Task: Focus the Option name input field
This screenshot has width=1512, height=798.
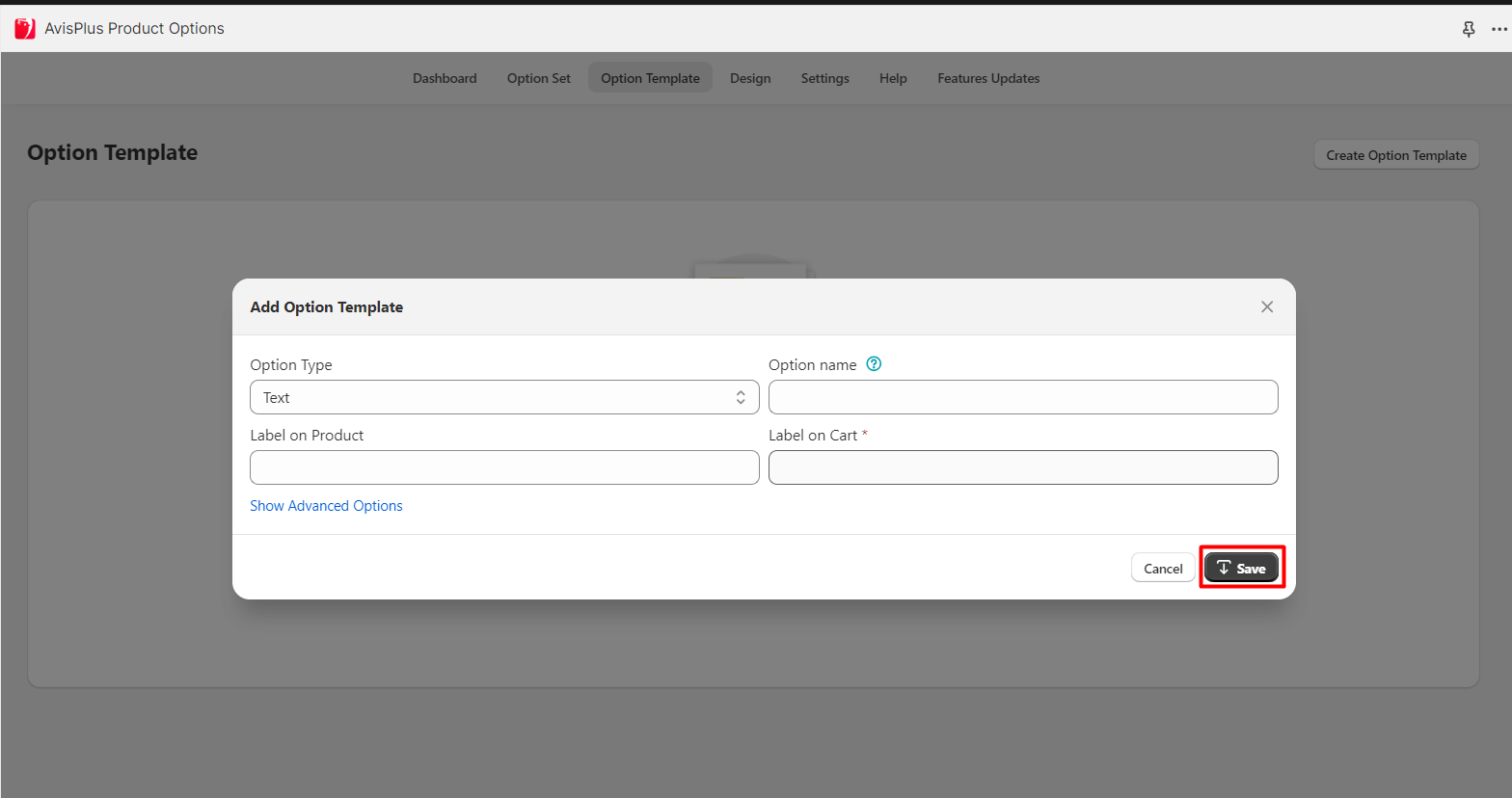Action: pos(1023,397)
